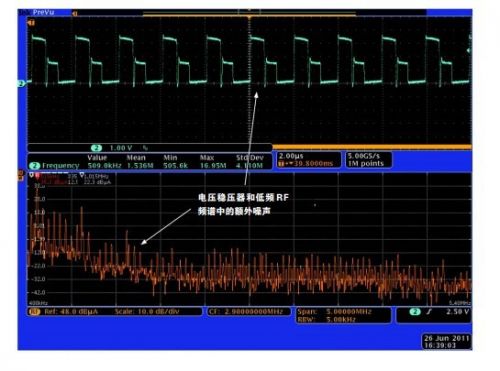
Task: Select the channel 2 badge beside 1.00 V
Action: [96, 148]
